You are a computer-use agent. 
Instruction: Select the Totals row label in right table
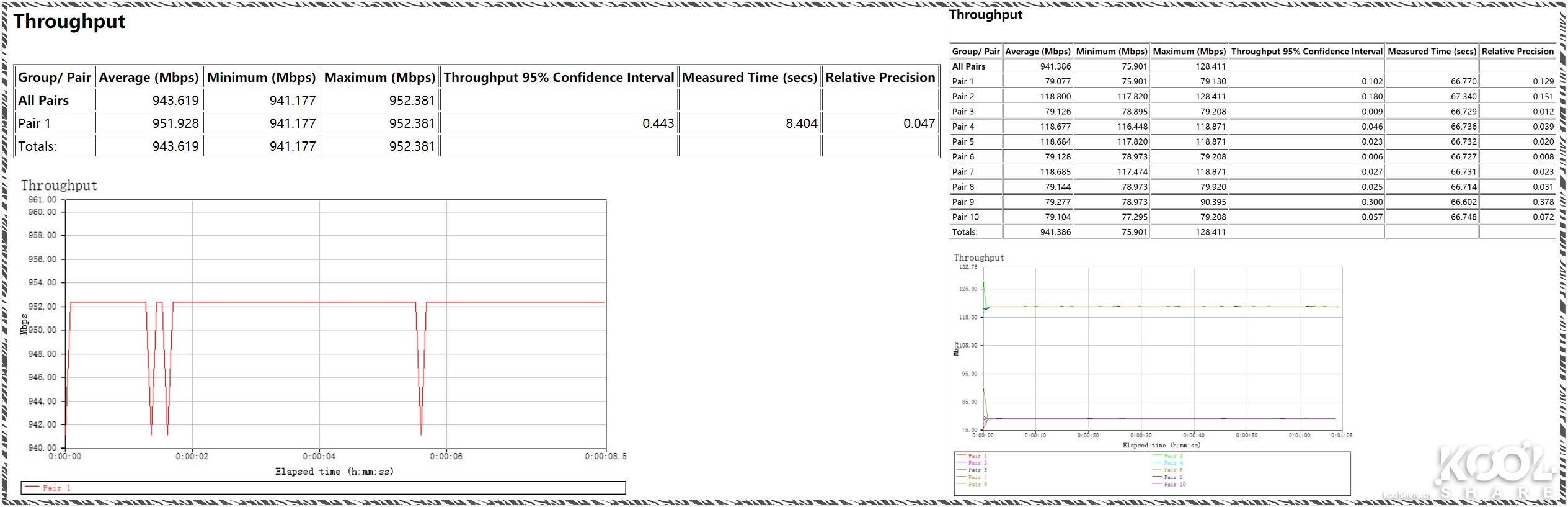965,232
